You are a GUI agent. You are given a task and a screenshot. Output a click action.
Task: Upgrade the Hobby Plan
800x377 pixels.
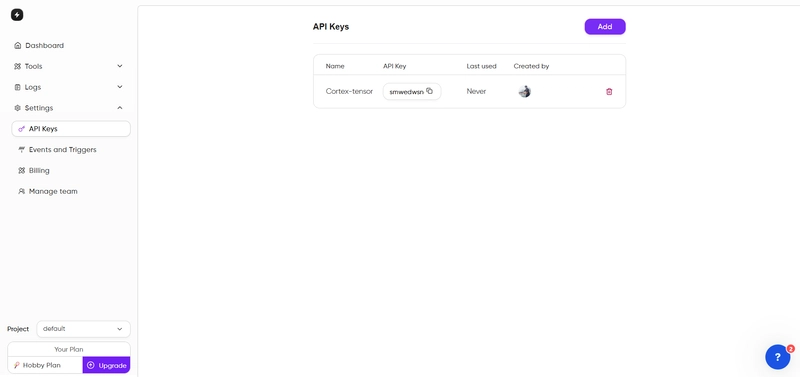coord(106,365)
